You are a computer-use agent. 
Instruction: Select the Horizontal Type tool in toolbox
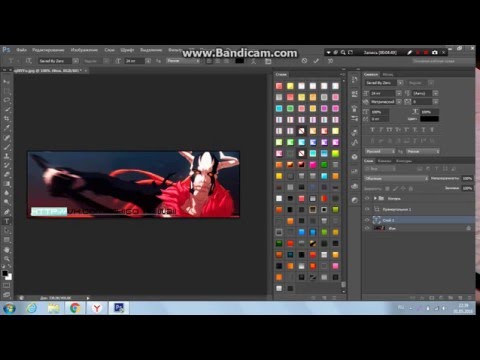(x=7, y=221)
